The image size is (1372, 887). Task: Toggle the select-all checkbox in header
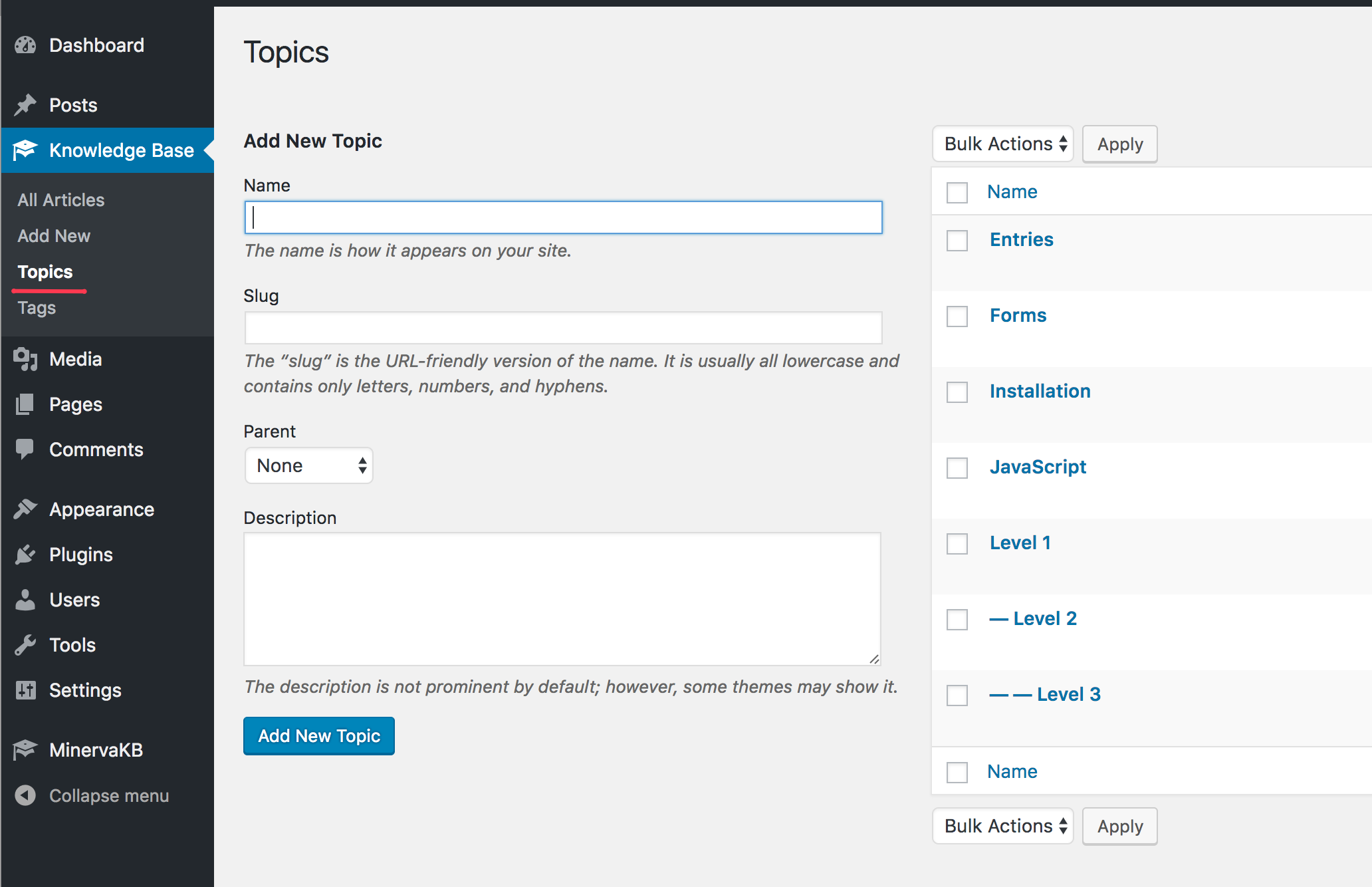pos(957,193)
